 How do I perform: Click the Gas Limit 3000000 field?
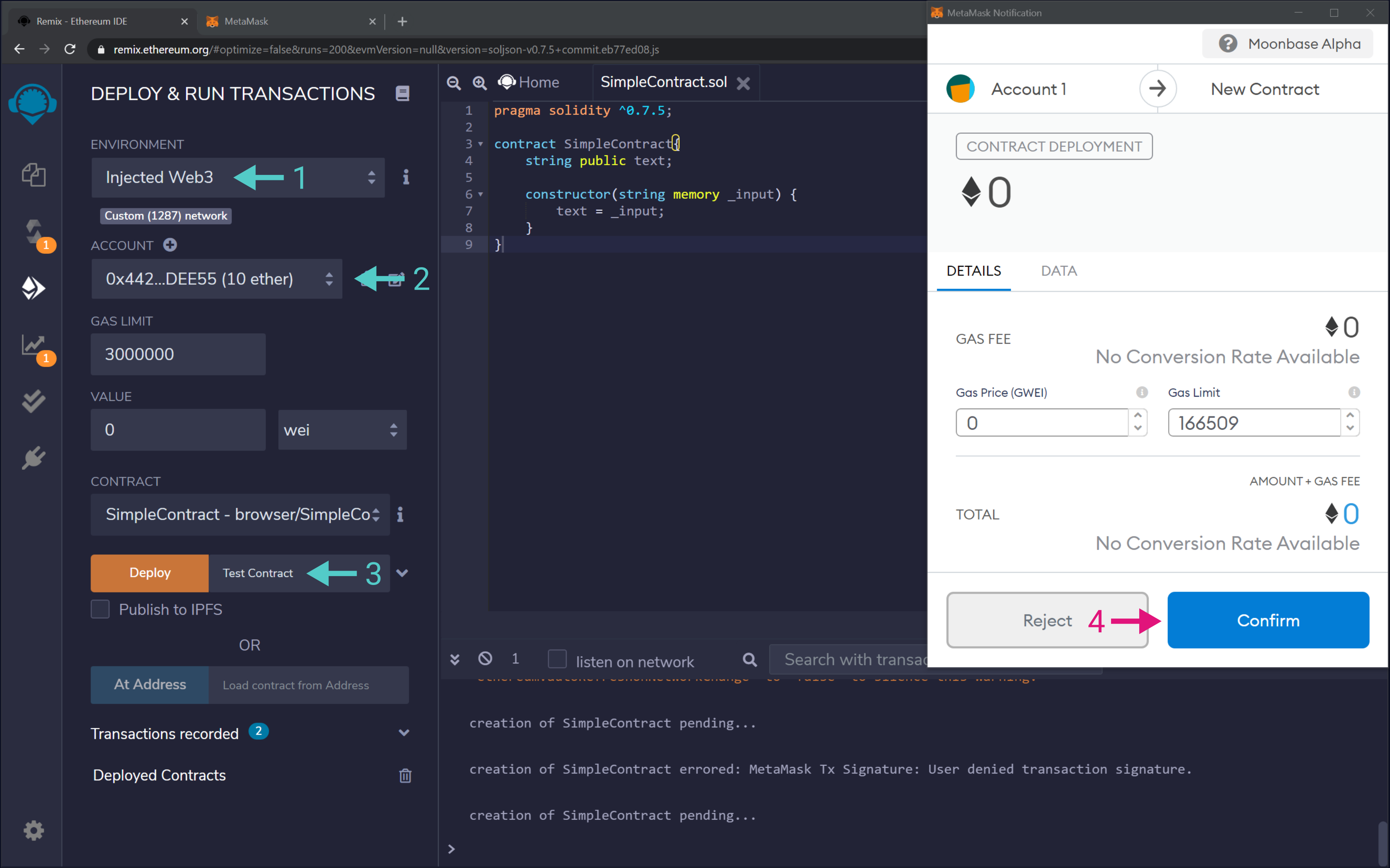point(178,354)
